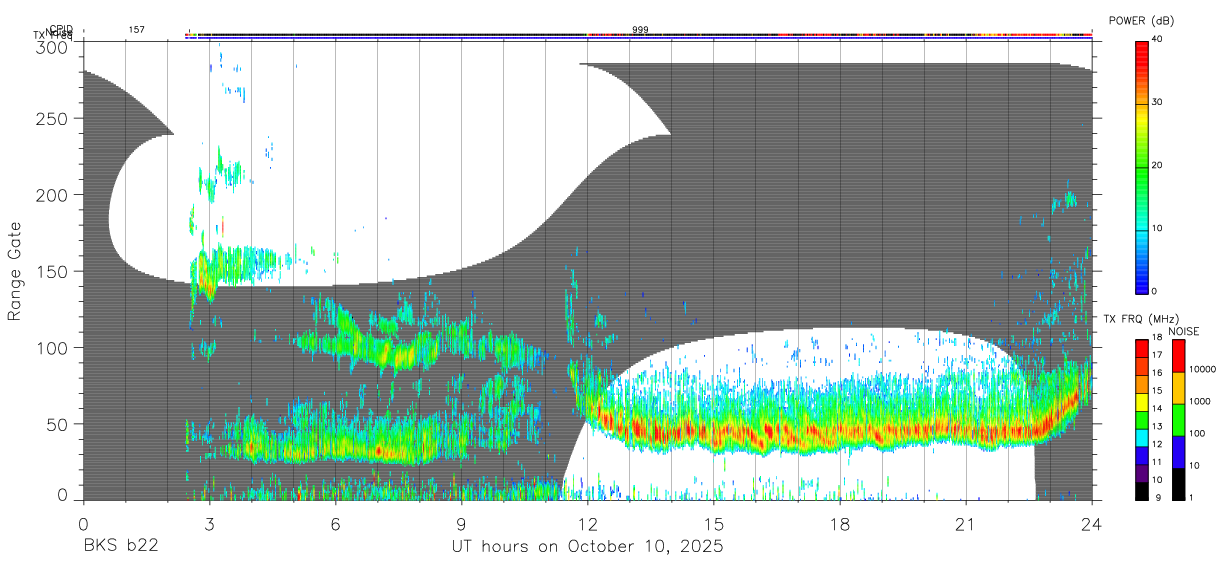This screenshot has width=1228, height=567.
Task: Click the TX FRQ (MHz) color bar
Action: 1141,420
